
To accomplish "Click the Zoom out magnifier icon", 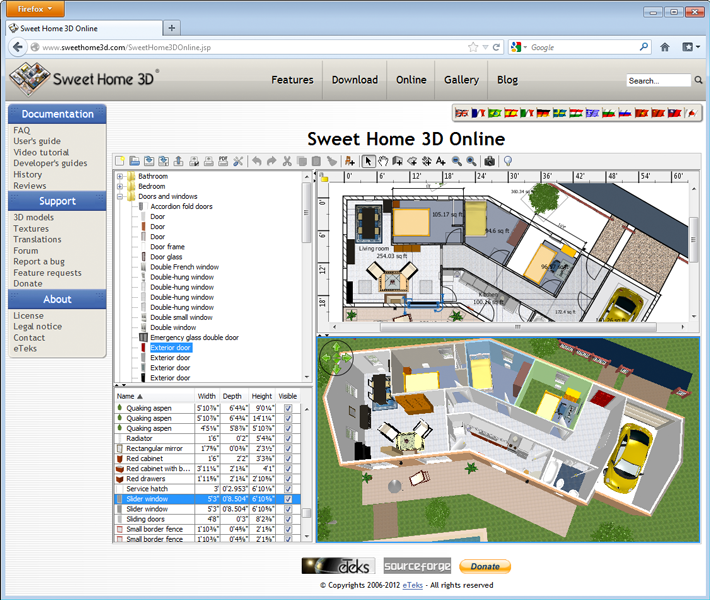I will (x=456, y=161).
